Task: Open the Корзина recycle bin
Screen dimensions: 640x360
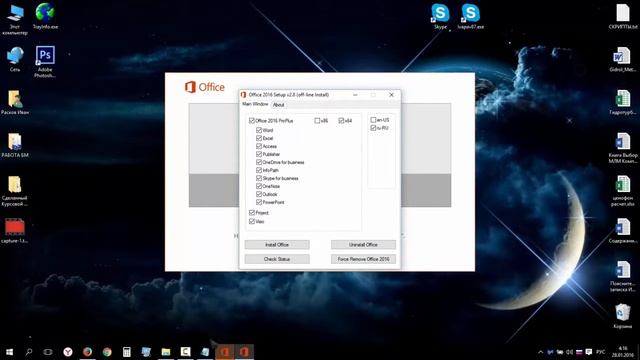Action: [x=622, y=316]
